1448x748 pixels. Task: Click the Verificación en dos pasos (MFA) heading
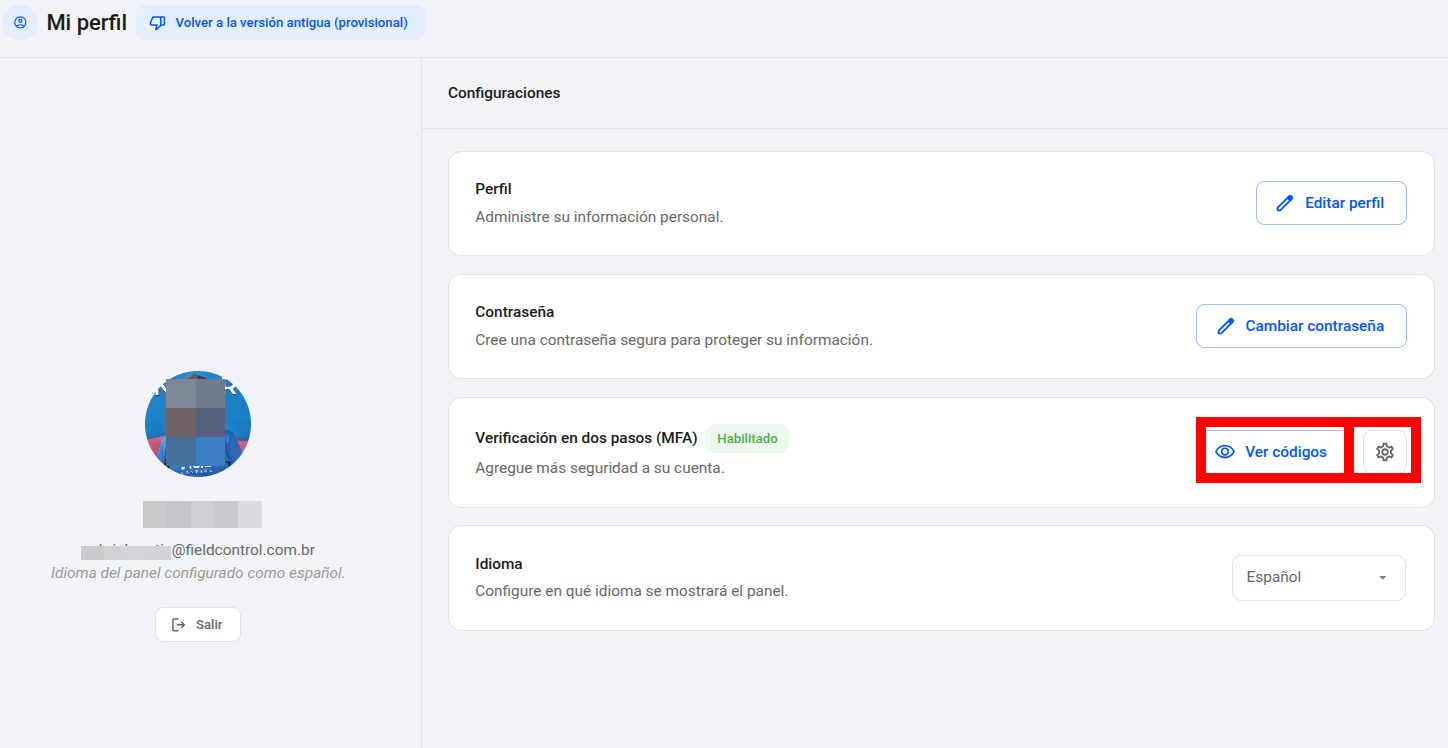(x=586, y=438)
